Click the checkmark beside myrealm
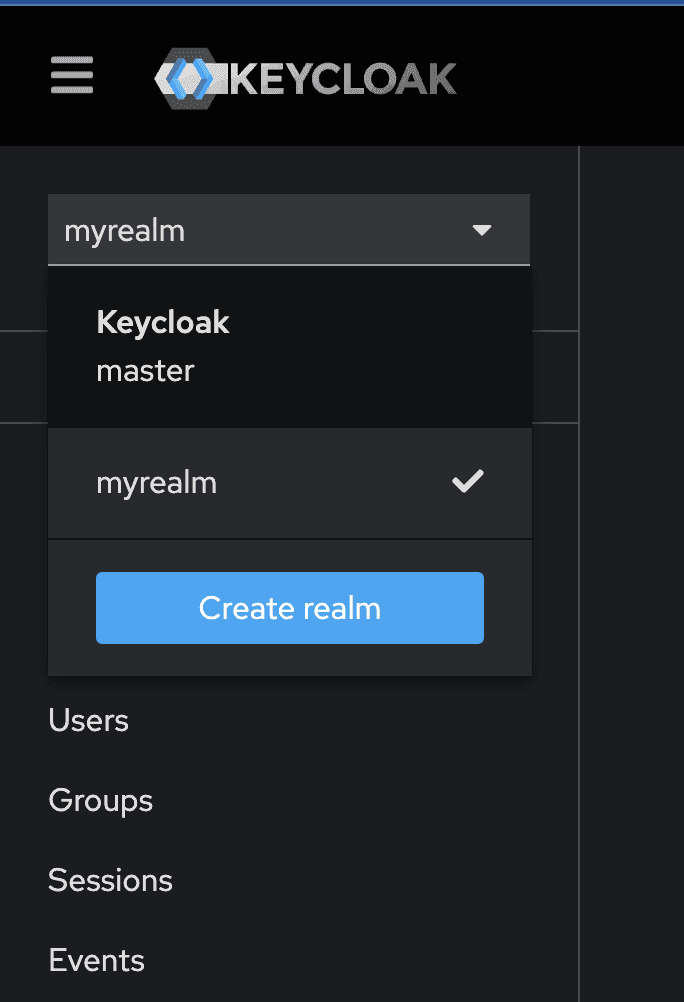The width and height of the screenshot is (684, 1002). tap(467, 483)
